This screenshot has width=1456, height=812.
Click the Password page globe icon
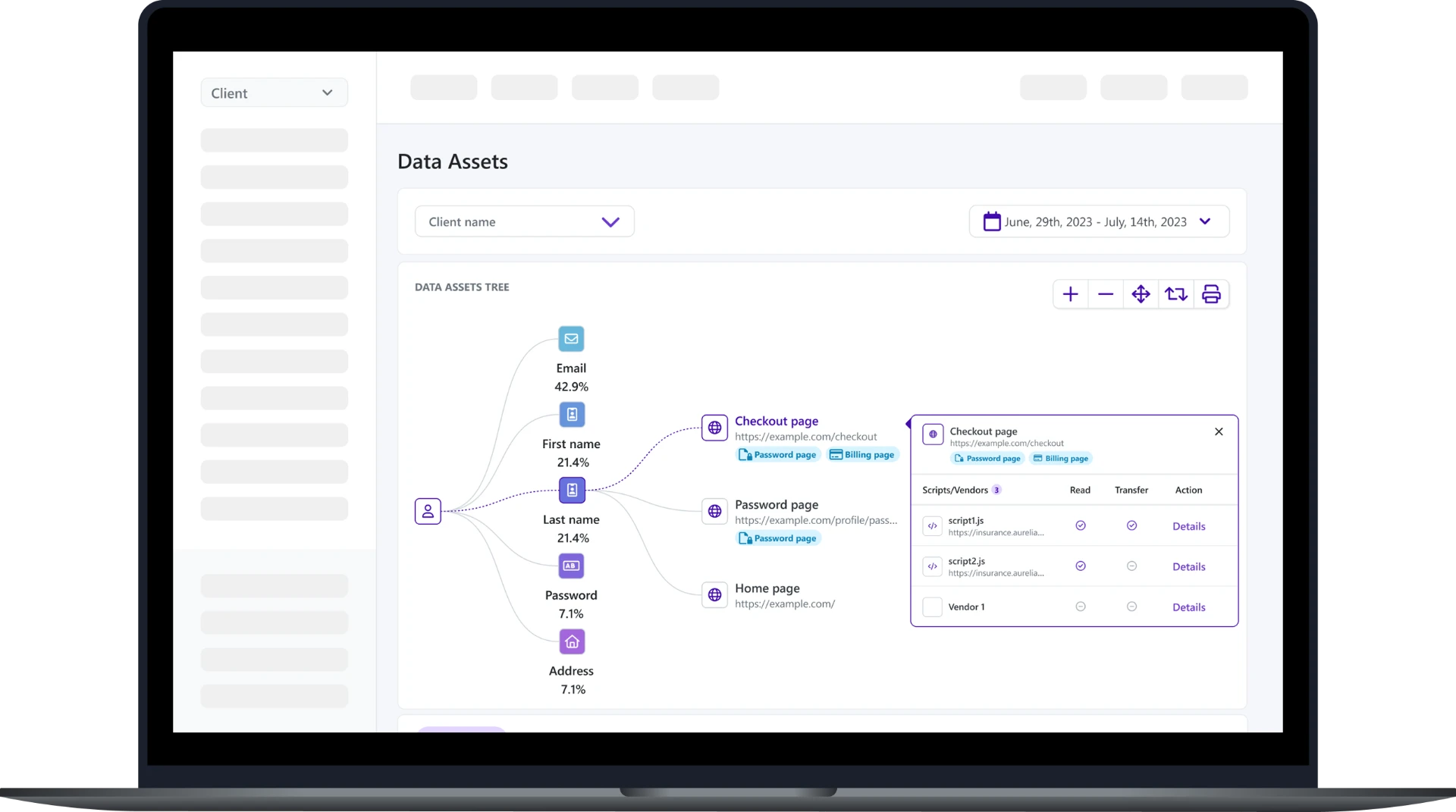(714, 512)
